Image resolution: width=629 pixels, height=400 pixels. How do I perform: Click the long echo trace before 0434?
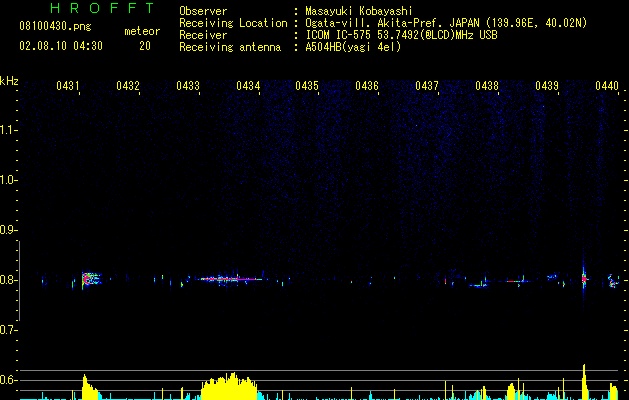tap(229, 278)
